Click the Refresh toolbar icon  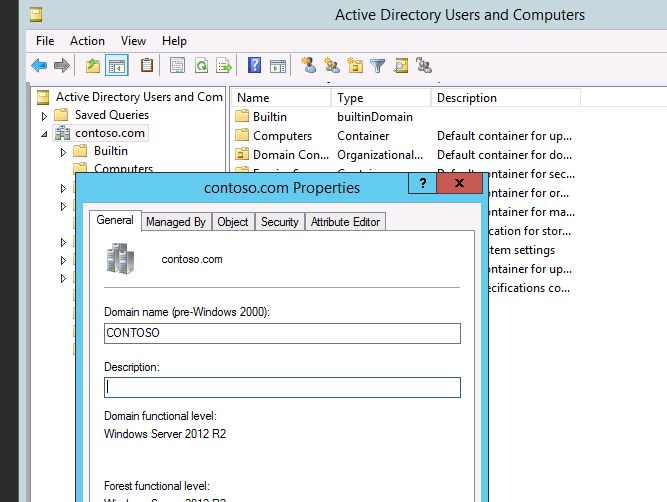pyautogui.click(x=201, y=66)
